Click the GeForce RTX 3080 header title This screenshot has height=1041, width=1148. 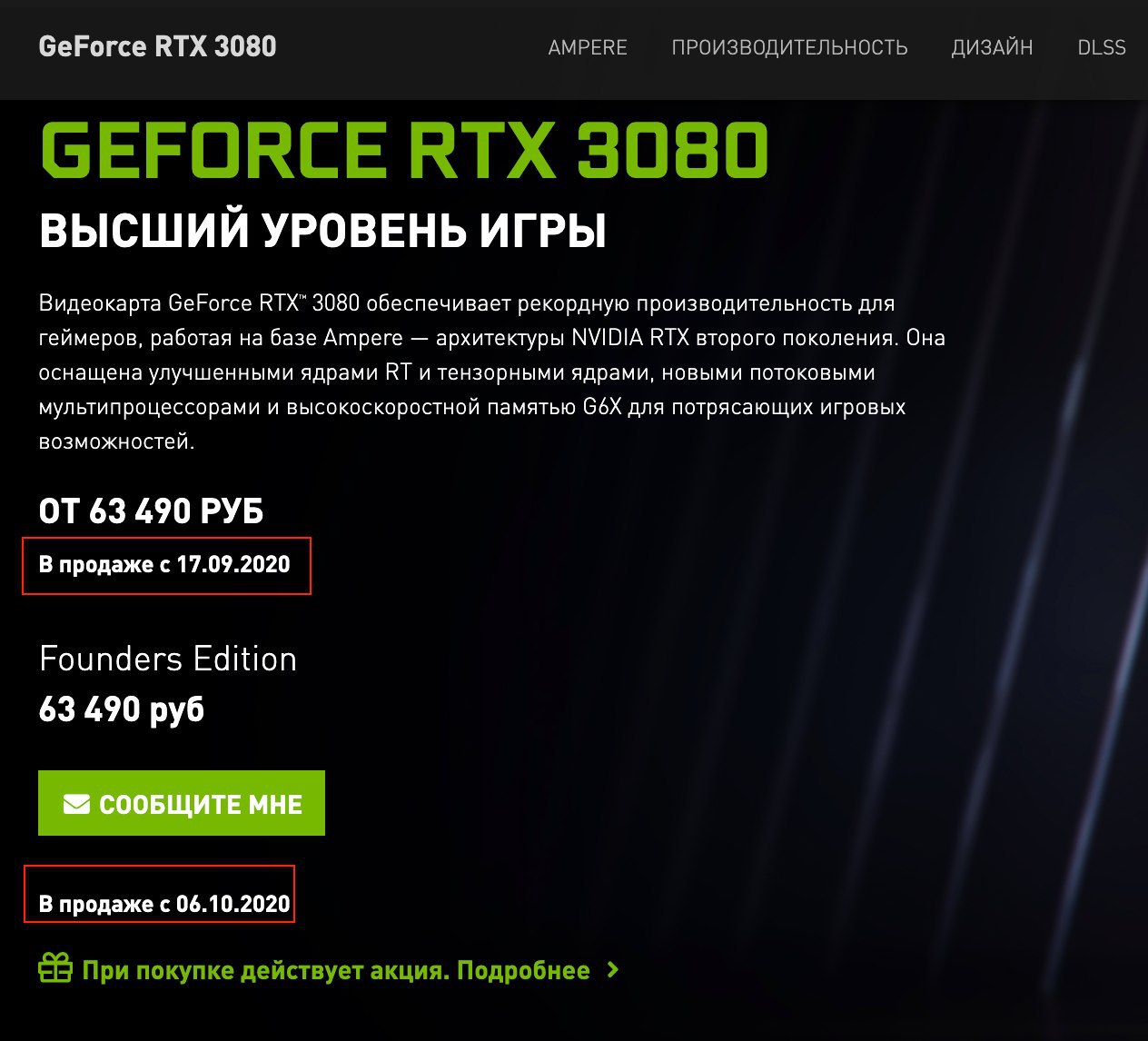[x=157, y=47]
